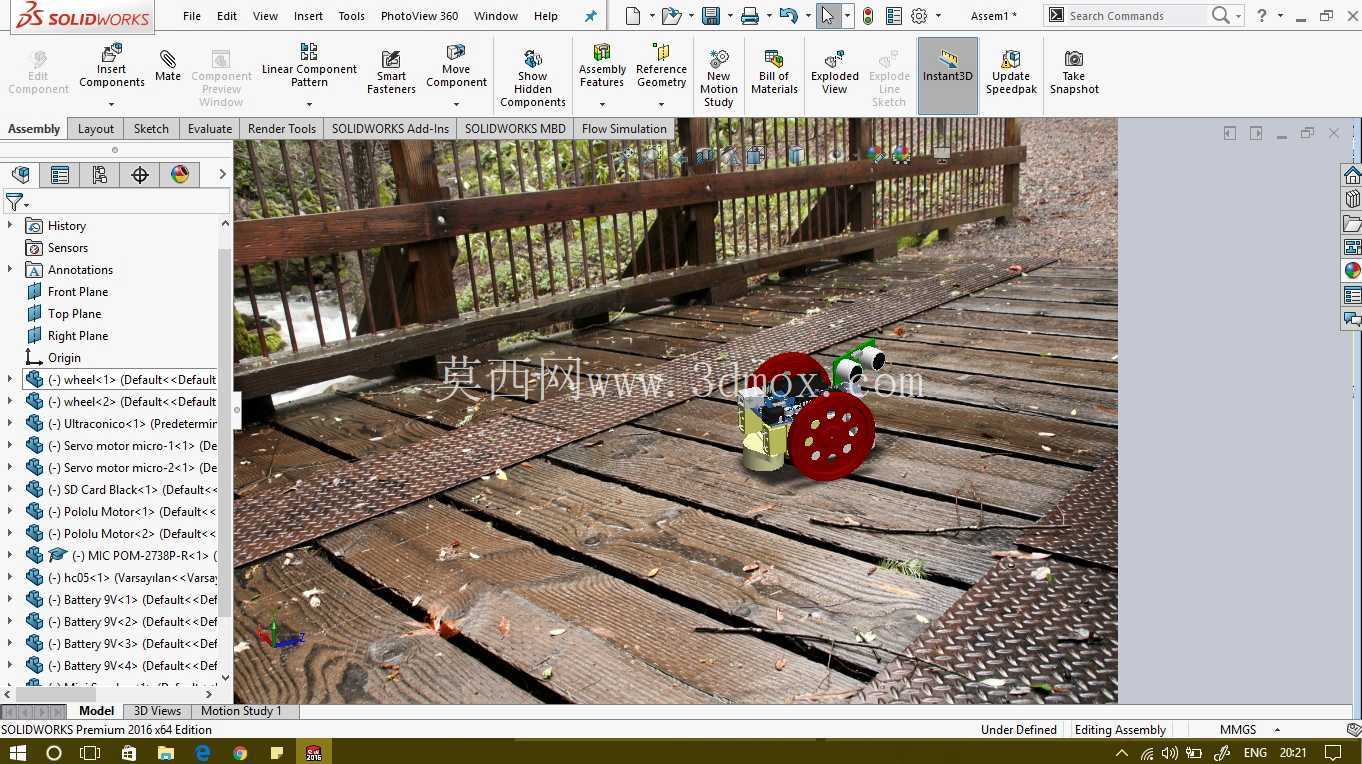Viewport: 1362px width, 764px height.
Task: Start a New Motion Study
Action: point(718,78)
